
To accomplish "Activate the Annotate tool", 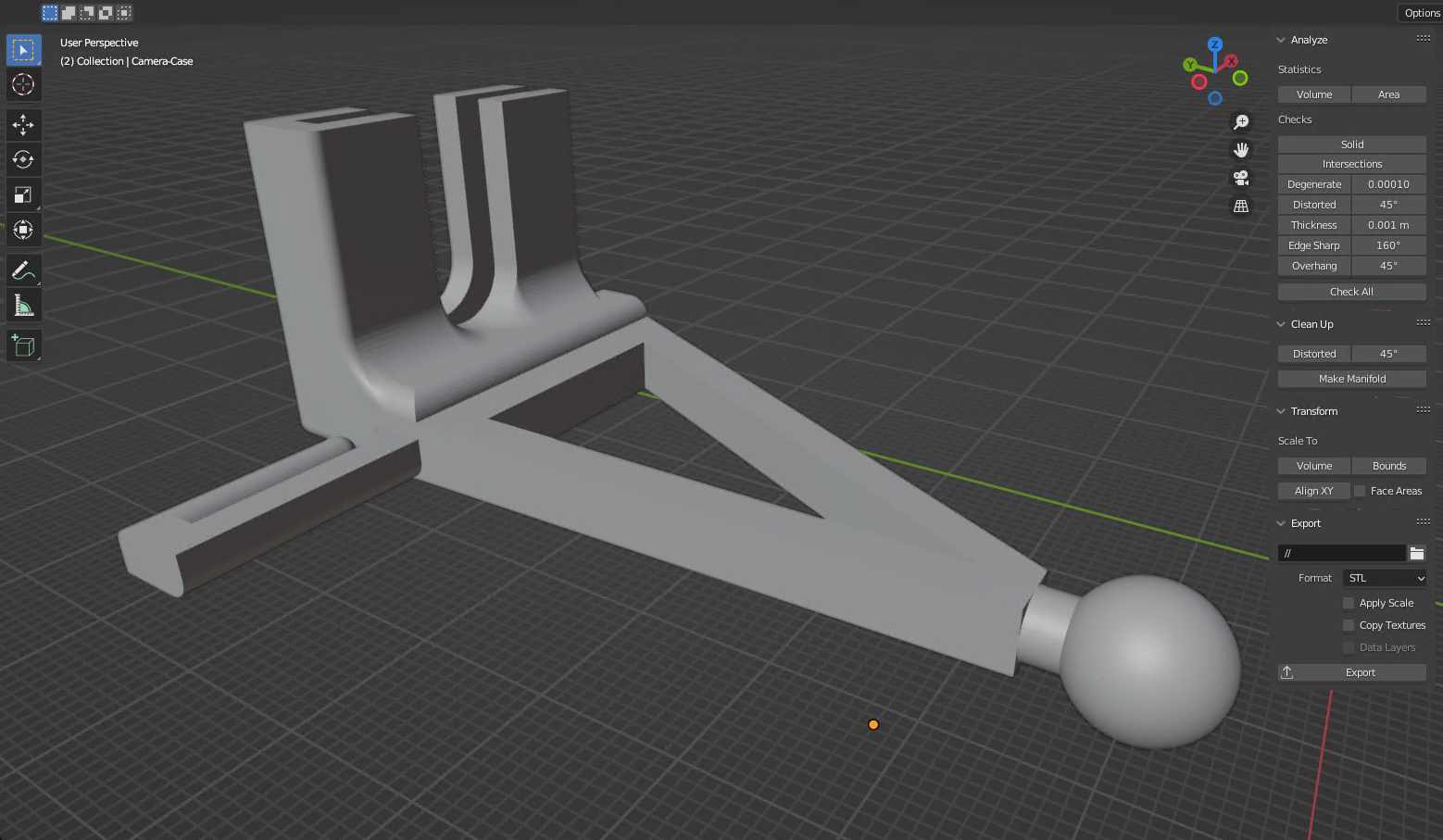I will point(23,270).
